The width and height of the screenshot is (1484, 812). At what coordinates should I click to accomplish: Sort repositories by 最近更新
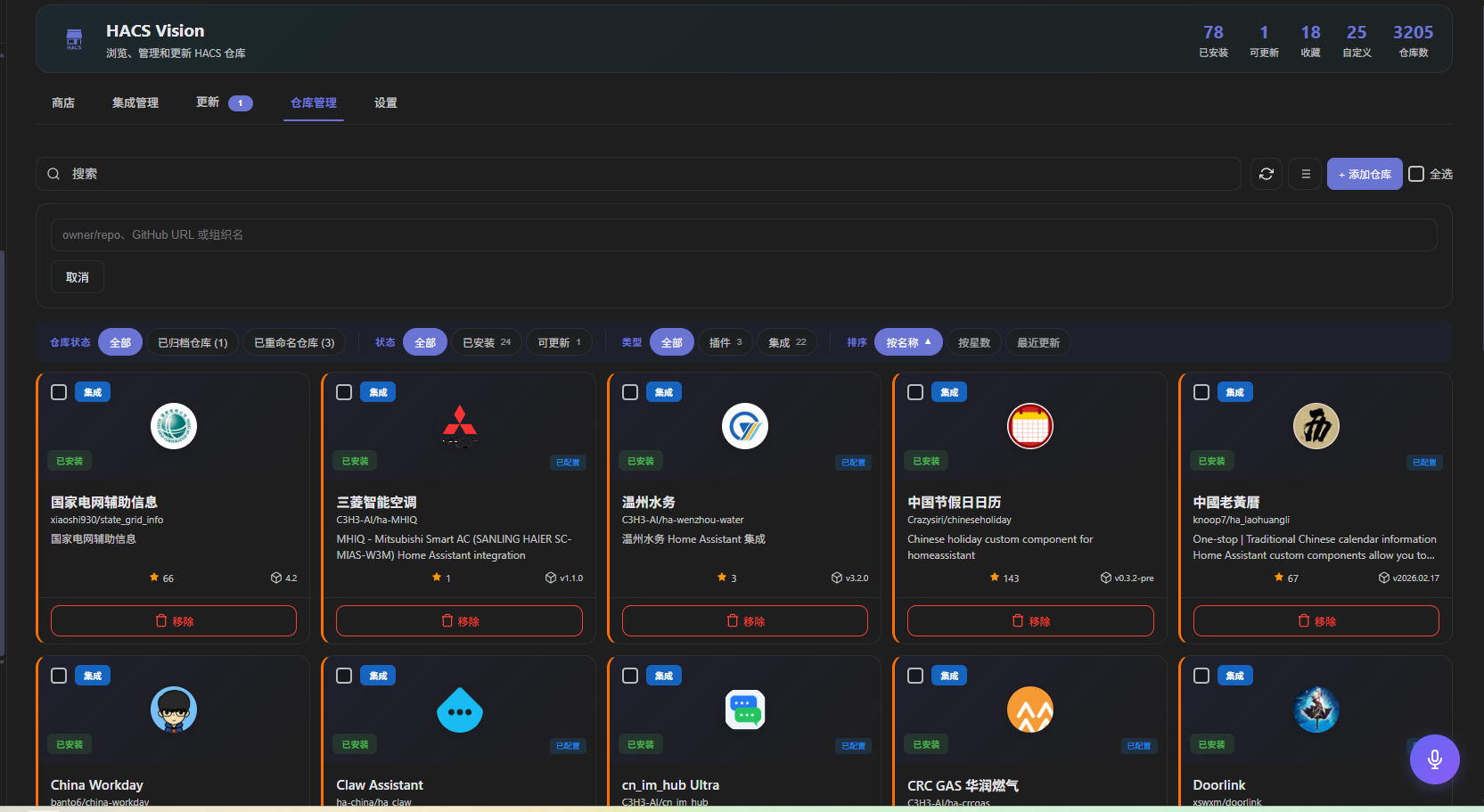point(1038,342)
